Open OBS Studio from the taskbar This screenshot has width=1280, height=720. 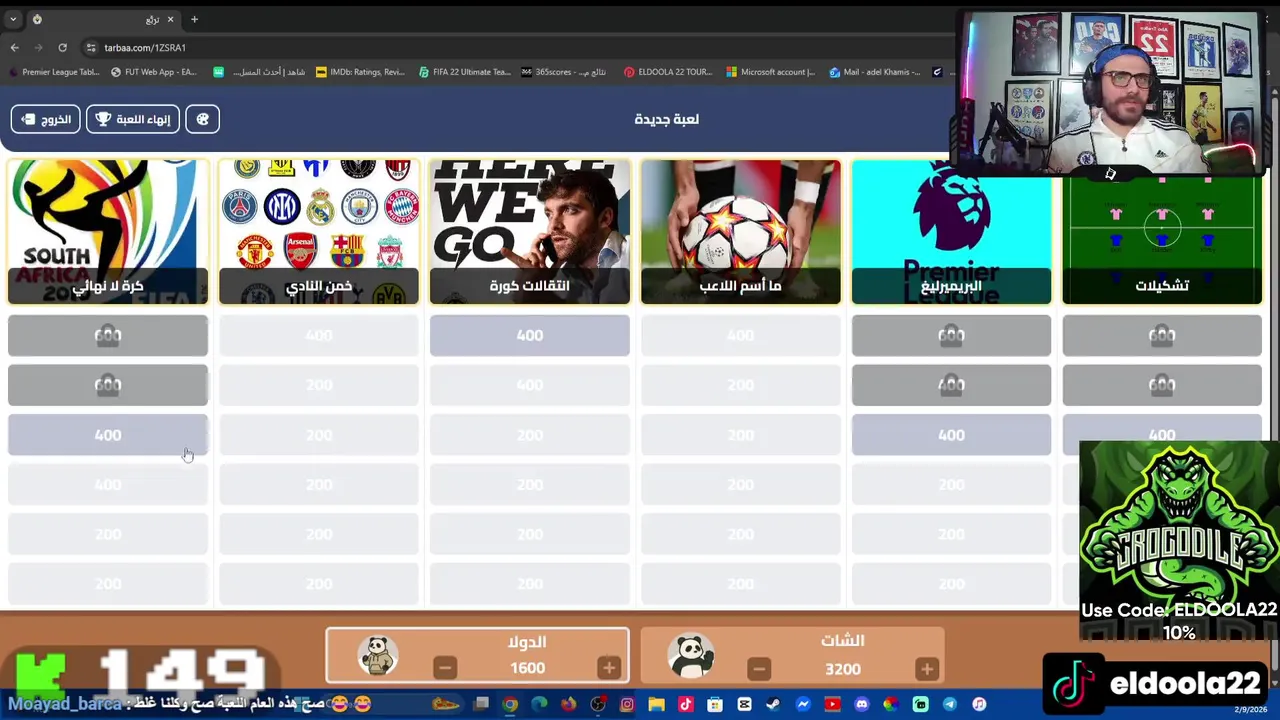pos(598,705)
